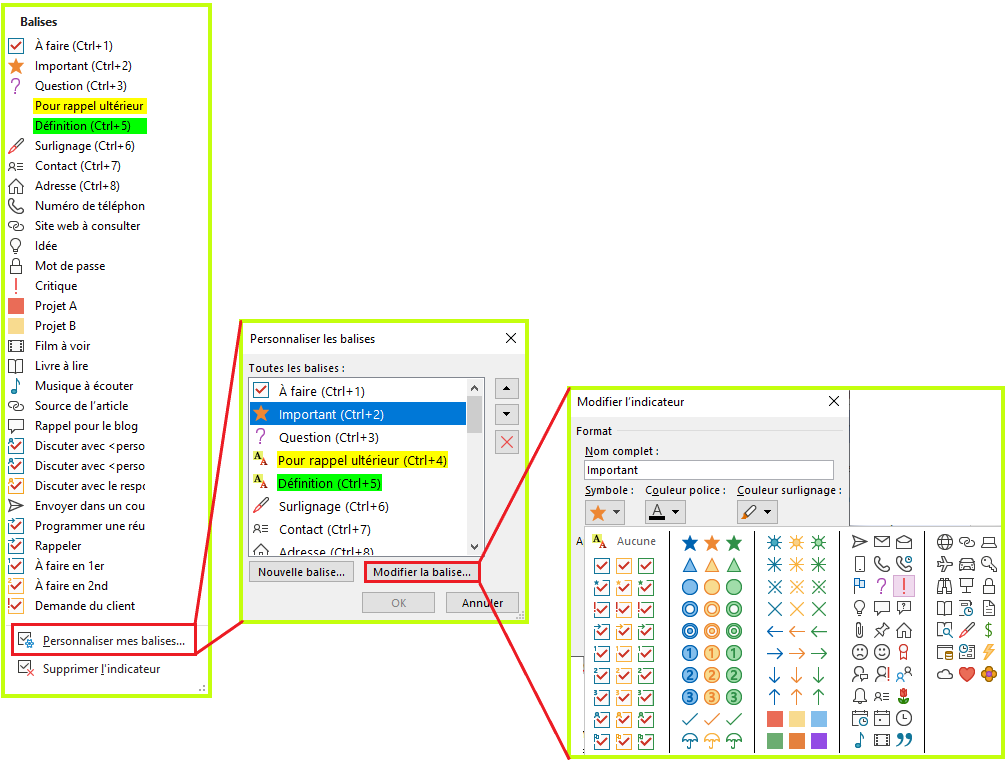This screenshot has height=762, width=1007.
Task: Choose Supprimer l'indicateur menu item
Action: [x=101, y=669]
